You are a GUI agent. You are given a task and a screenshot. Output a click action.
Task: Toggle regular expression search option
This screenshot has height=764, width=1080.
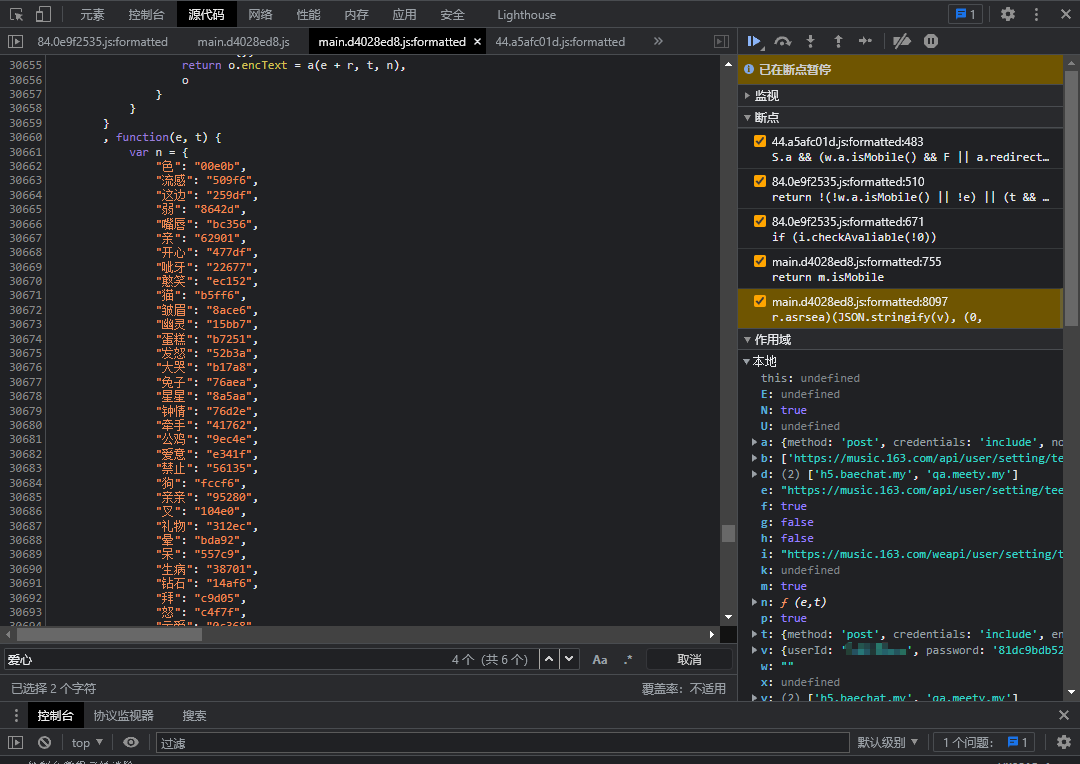[x=627, y=660]
